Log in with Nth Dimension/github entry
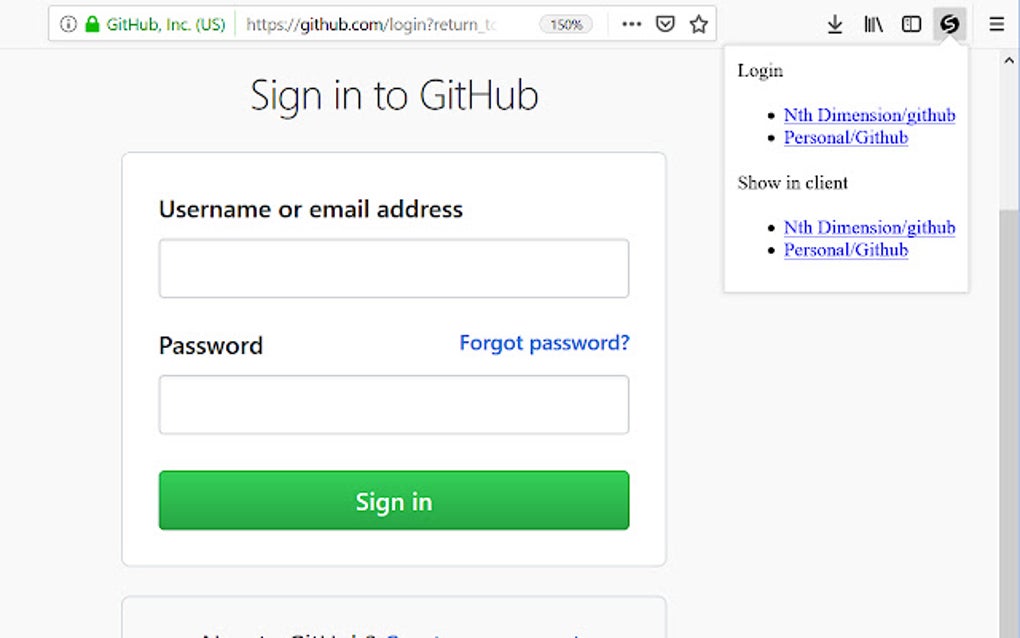 869,115
